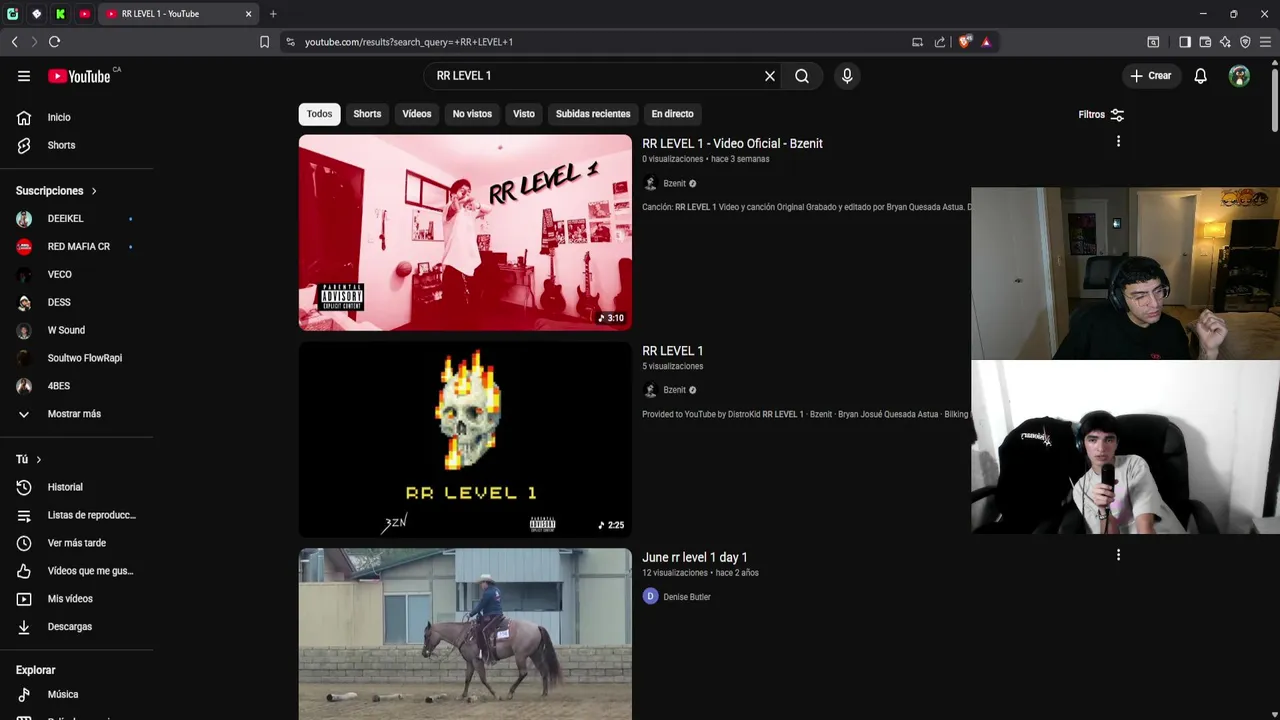Click the magnifier search button
Image resolution: width=1280 pixels, height=720 pixels.
coord(802,76)
